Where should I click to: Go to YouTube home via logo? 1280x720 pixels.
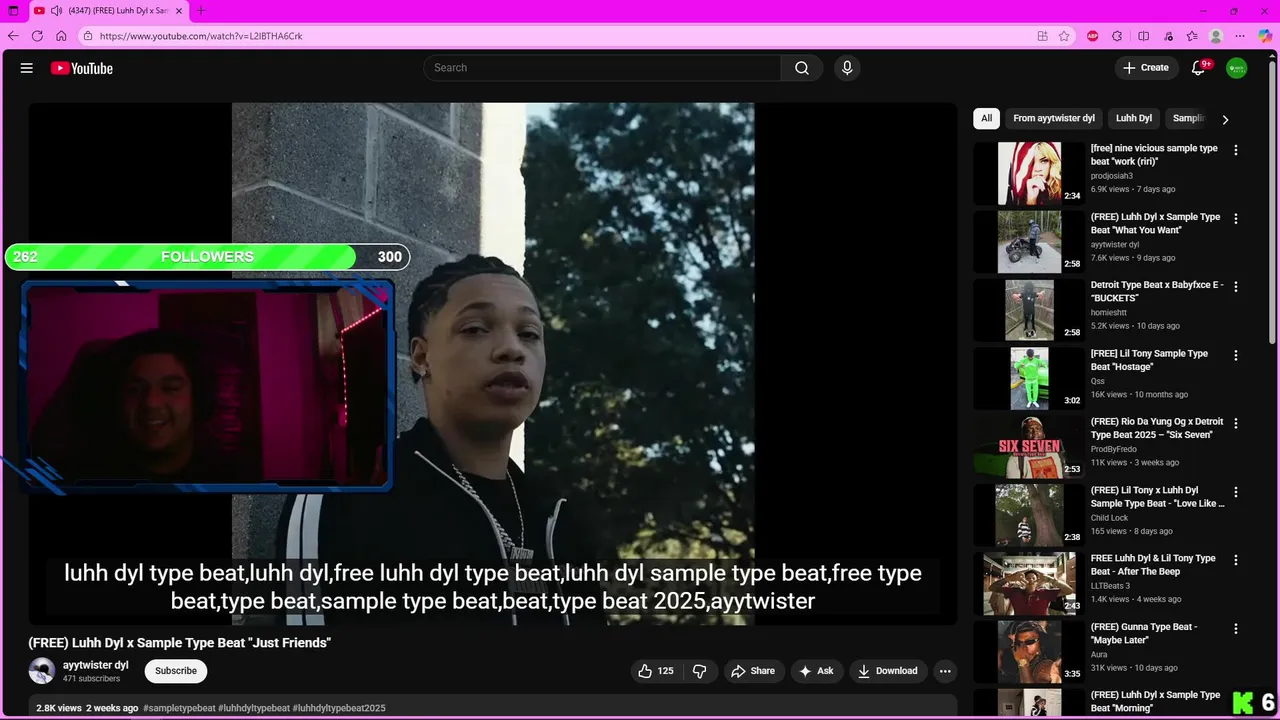point(82,68)
